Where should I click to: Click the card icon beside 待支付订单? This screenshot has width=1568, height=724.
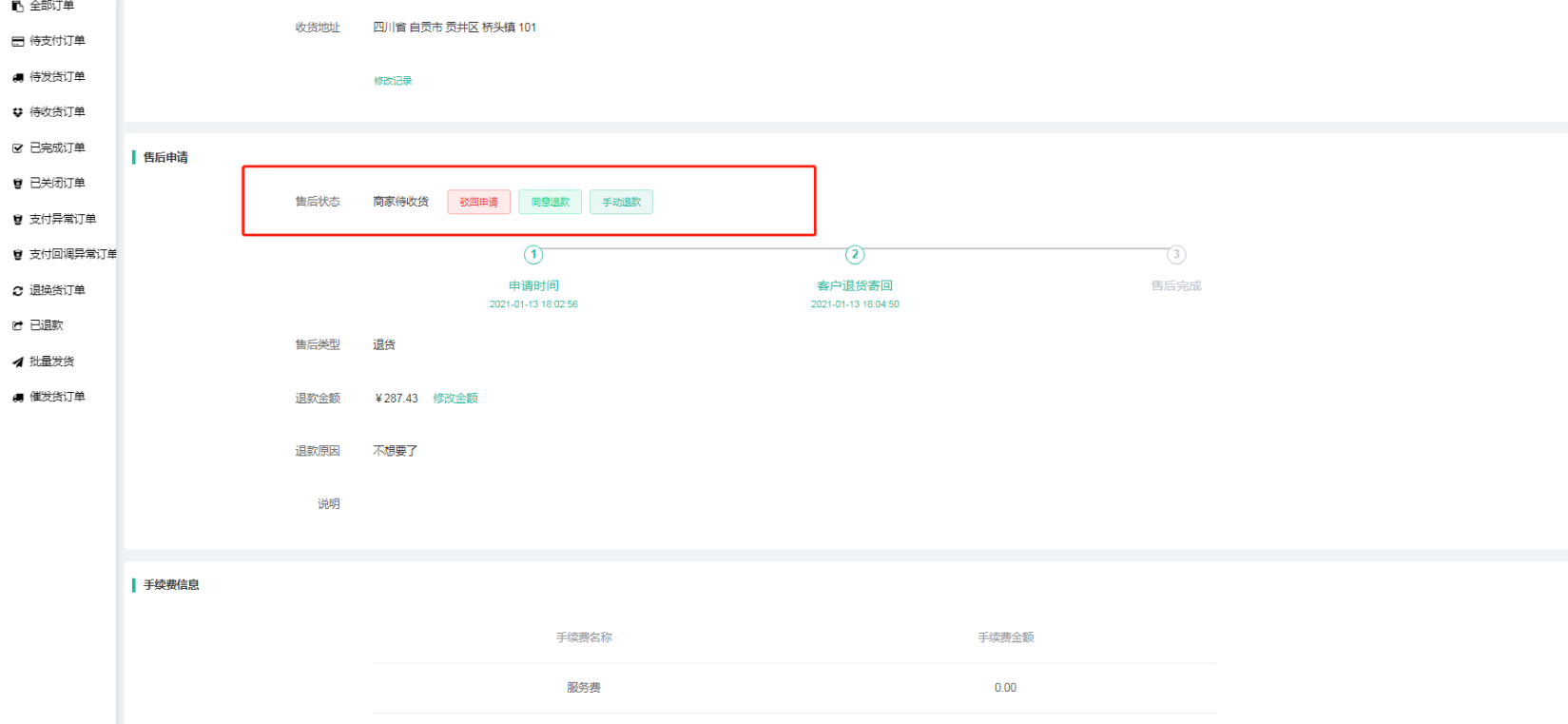coord(17,41)
